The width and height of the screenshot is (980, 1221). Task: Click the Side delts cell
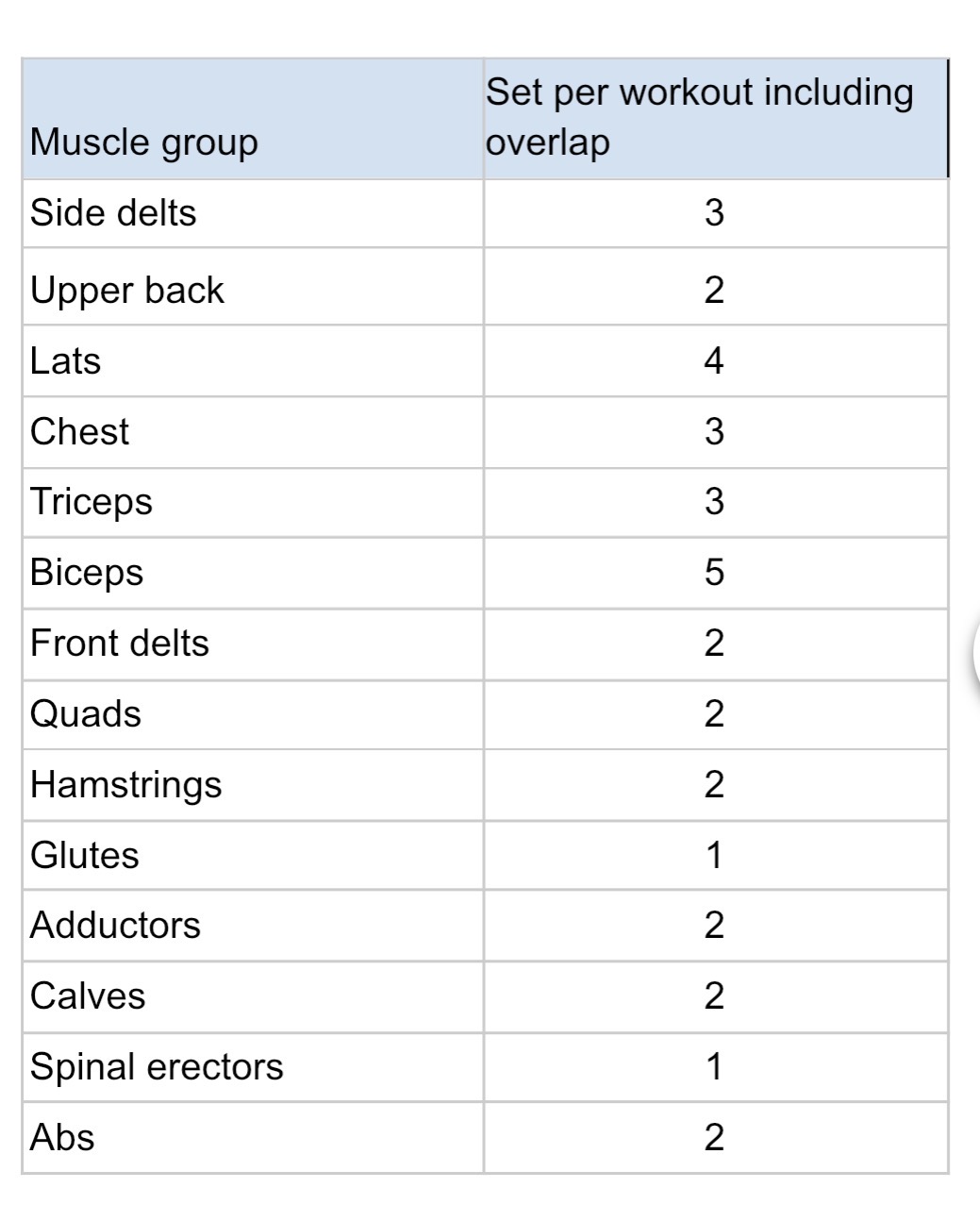[253, 213]
